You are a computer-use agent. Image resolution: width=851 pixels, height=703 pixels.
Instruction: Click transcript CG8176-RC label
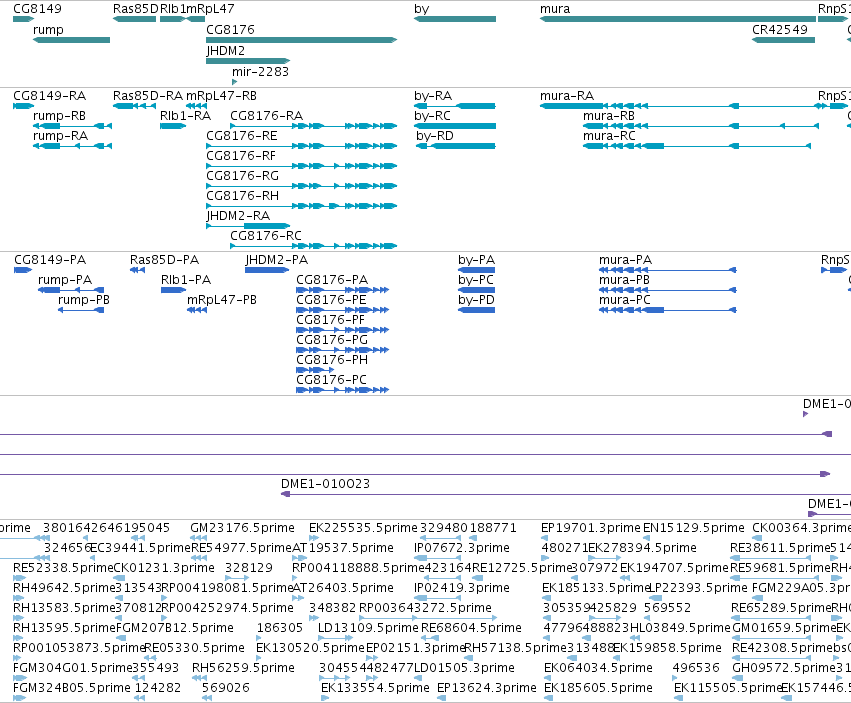[x=266, y=236]
